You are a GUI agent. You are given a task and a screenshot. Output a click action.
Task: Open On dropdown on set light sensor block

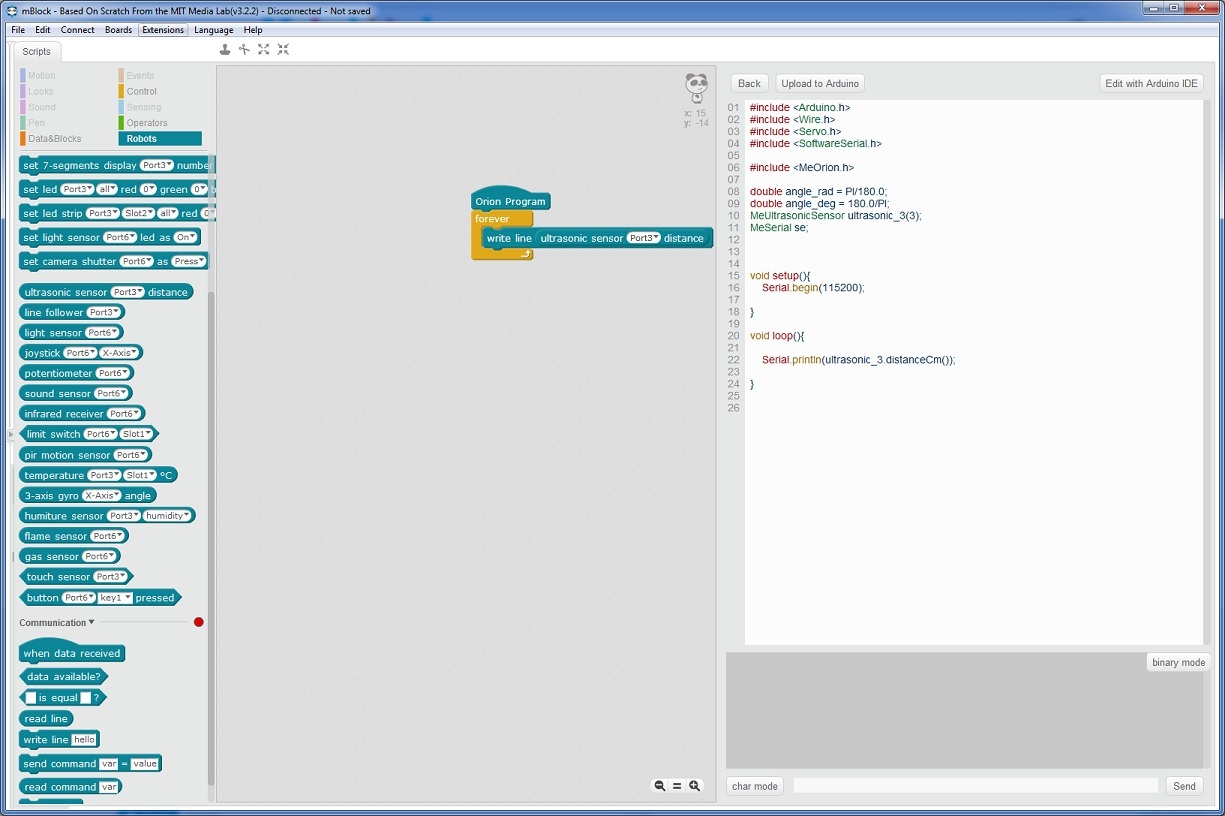point(186,238)
